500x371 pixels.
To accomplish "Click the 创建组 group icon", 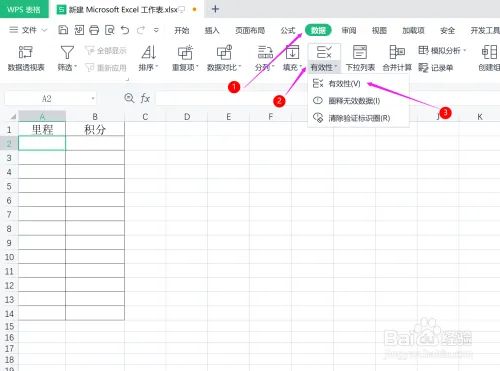I will 489,52.
